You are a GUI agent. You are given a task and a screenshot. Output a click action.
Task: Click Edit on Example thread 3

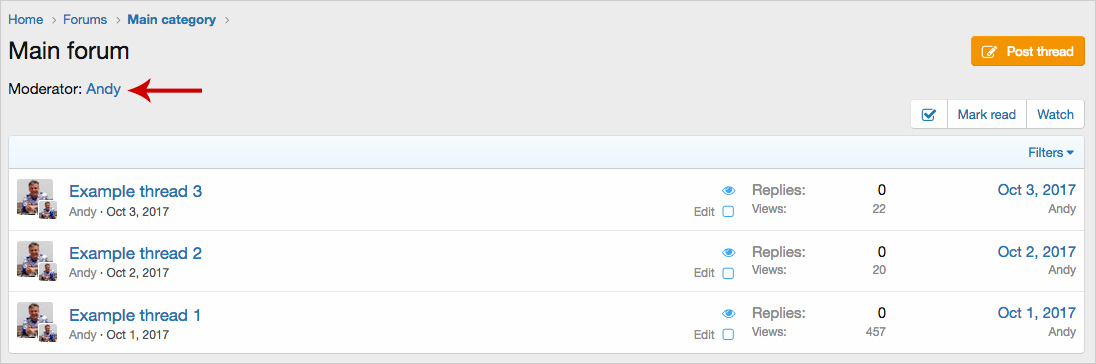(x=704, y=212)
